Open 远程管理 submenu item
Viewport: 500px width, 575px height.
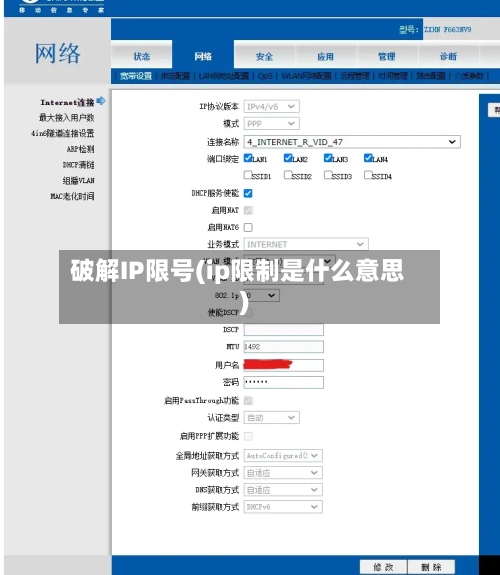coord(354,76)
